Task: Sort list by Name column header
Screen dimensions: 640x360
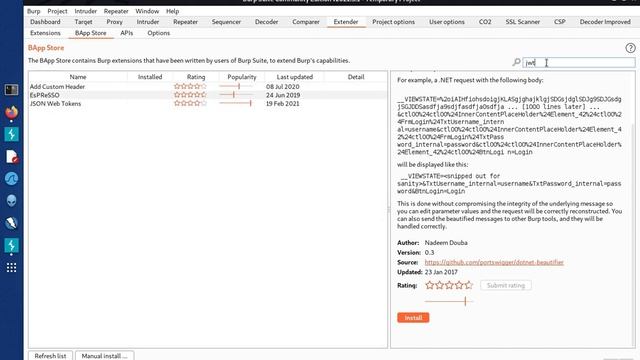Action: (78, 77)
